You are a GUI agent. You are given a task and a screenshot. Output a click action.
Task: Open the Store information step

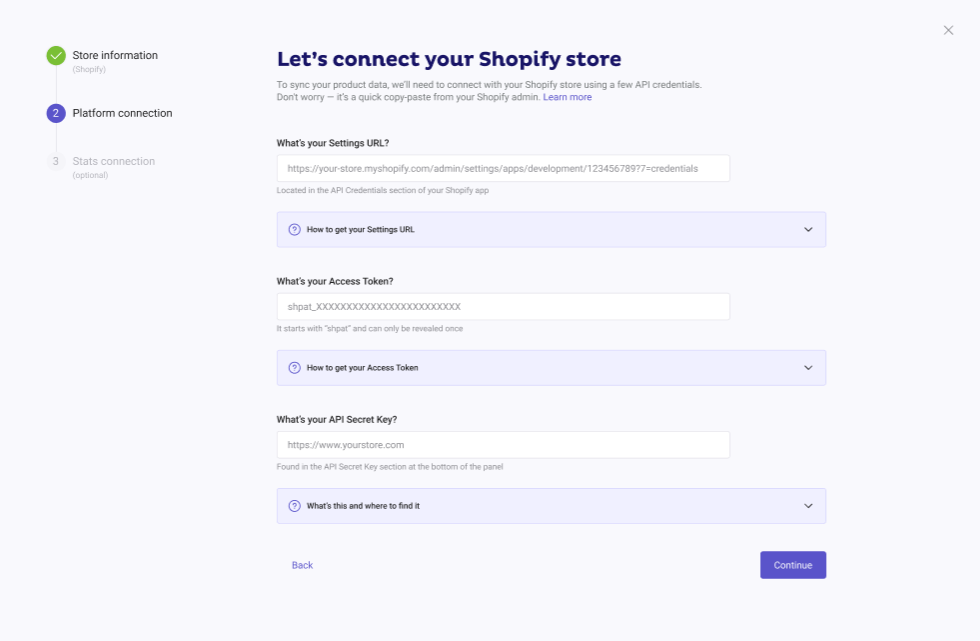pos(115,56)
